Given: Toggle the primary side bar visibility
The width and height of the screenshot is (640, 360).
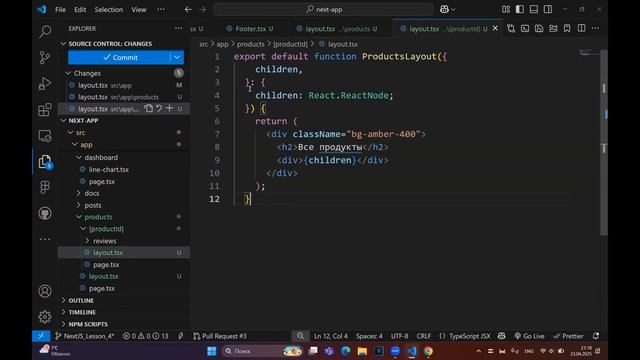Looking at the screenshot, I should coord(520,9).
